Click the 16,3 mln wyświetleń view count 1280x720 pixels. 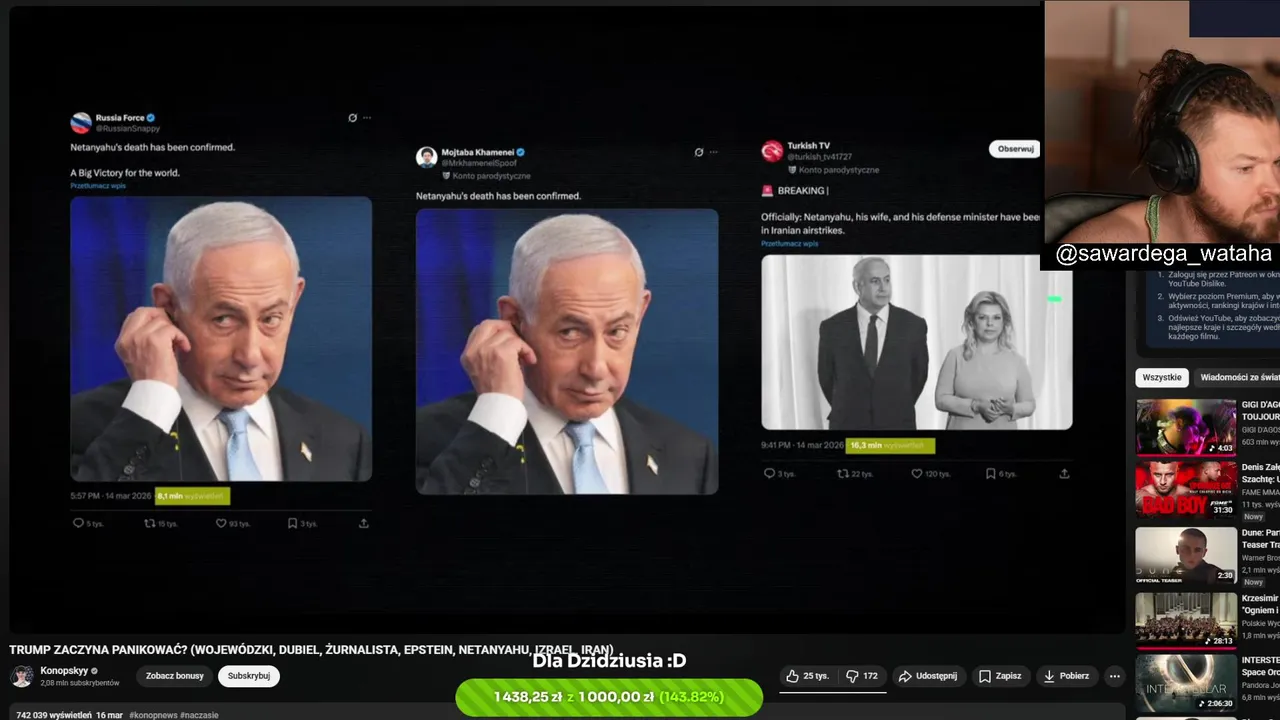click(x=890, y=446)
